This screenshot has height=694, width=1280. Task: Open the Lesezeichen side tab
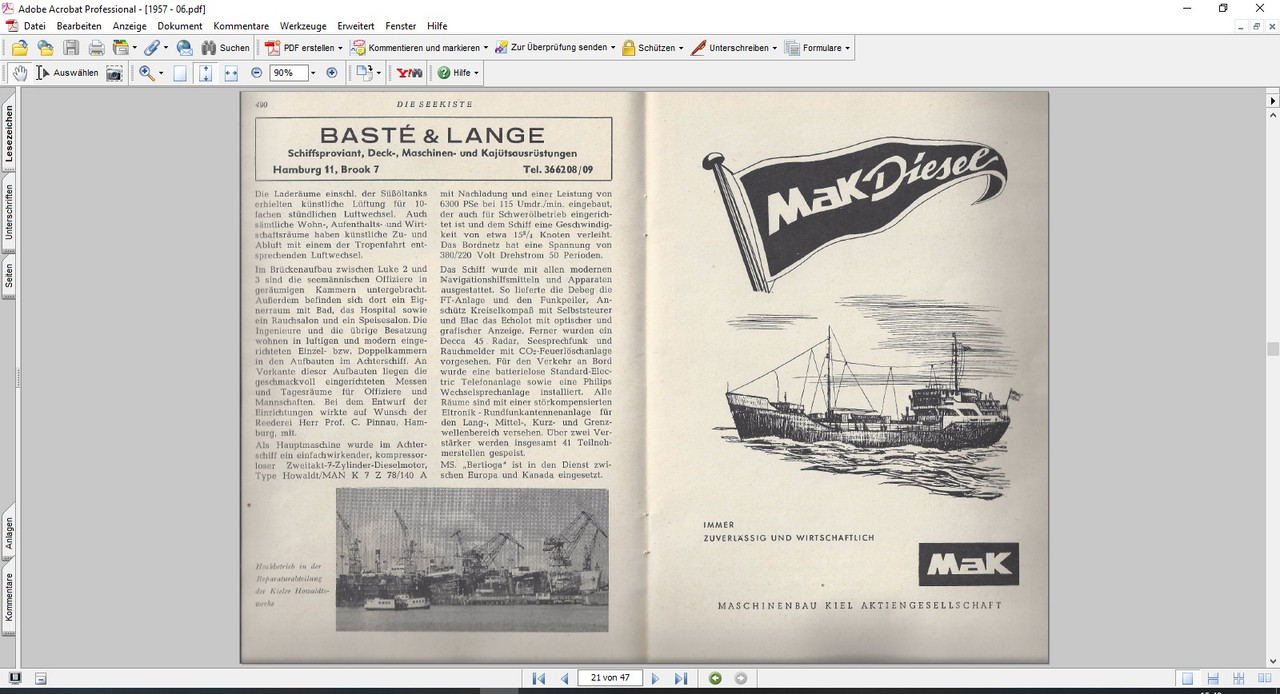9,134
